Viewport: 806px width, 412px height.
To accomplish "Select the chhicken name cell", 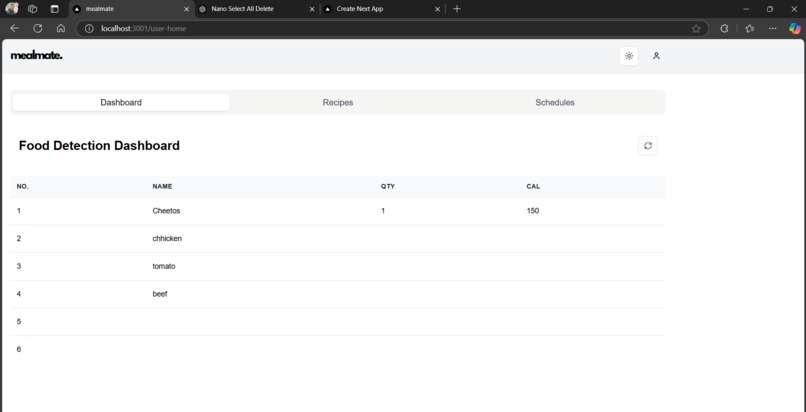I will coord(167,238).
